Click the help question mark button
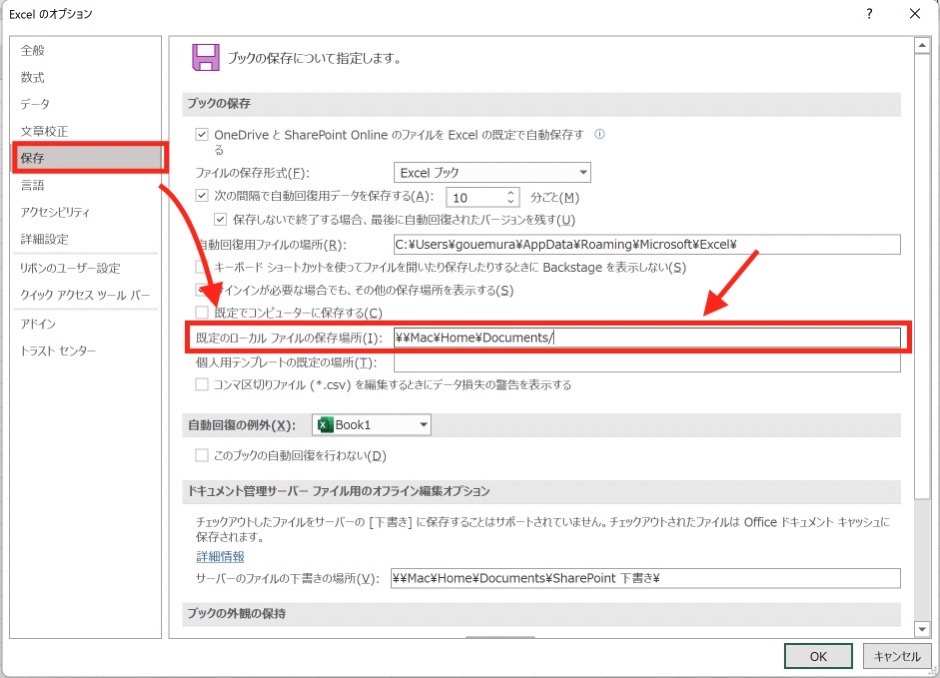 870,14
